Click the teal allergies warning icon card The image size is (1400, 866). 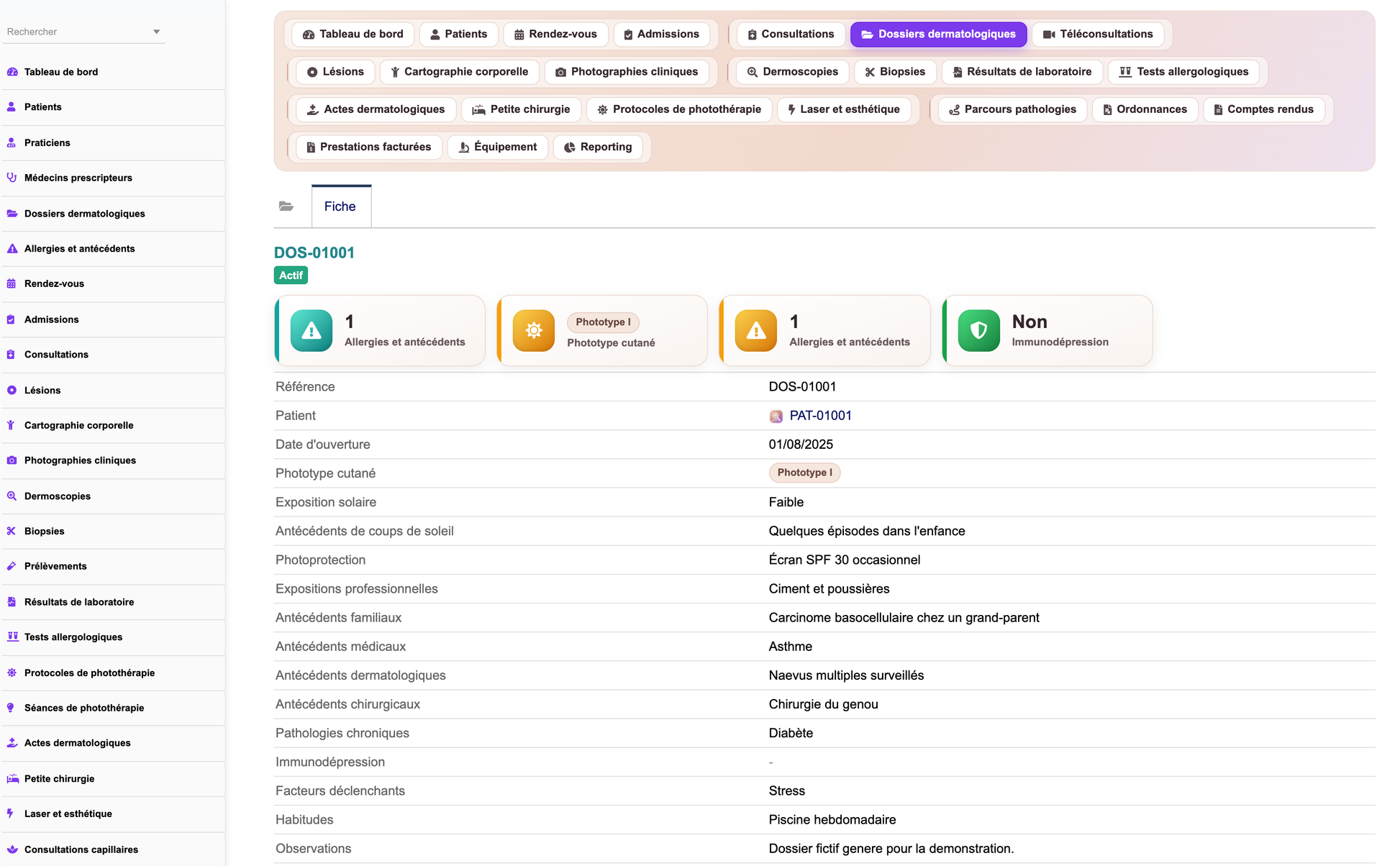pos(312,331)
